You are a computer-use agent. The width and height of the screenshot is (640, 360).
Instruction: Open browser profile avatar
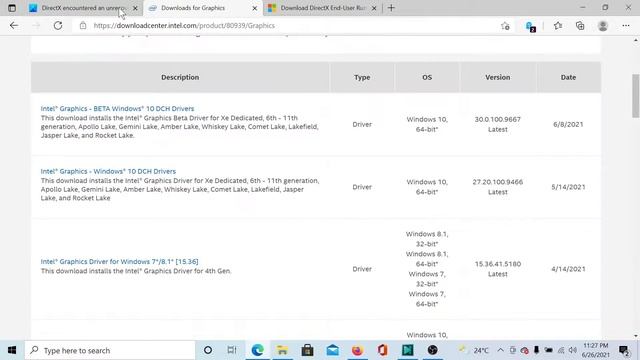click(602, 26)
